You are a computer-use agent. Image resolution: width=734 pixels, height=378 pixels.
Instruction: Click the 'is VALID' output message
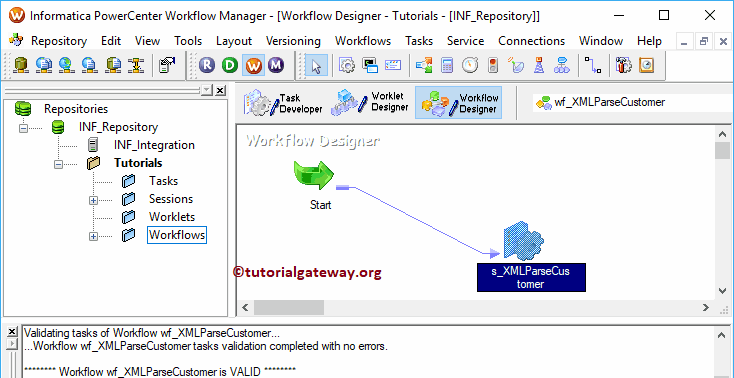160,372
